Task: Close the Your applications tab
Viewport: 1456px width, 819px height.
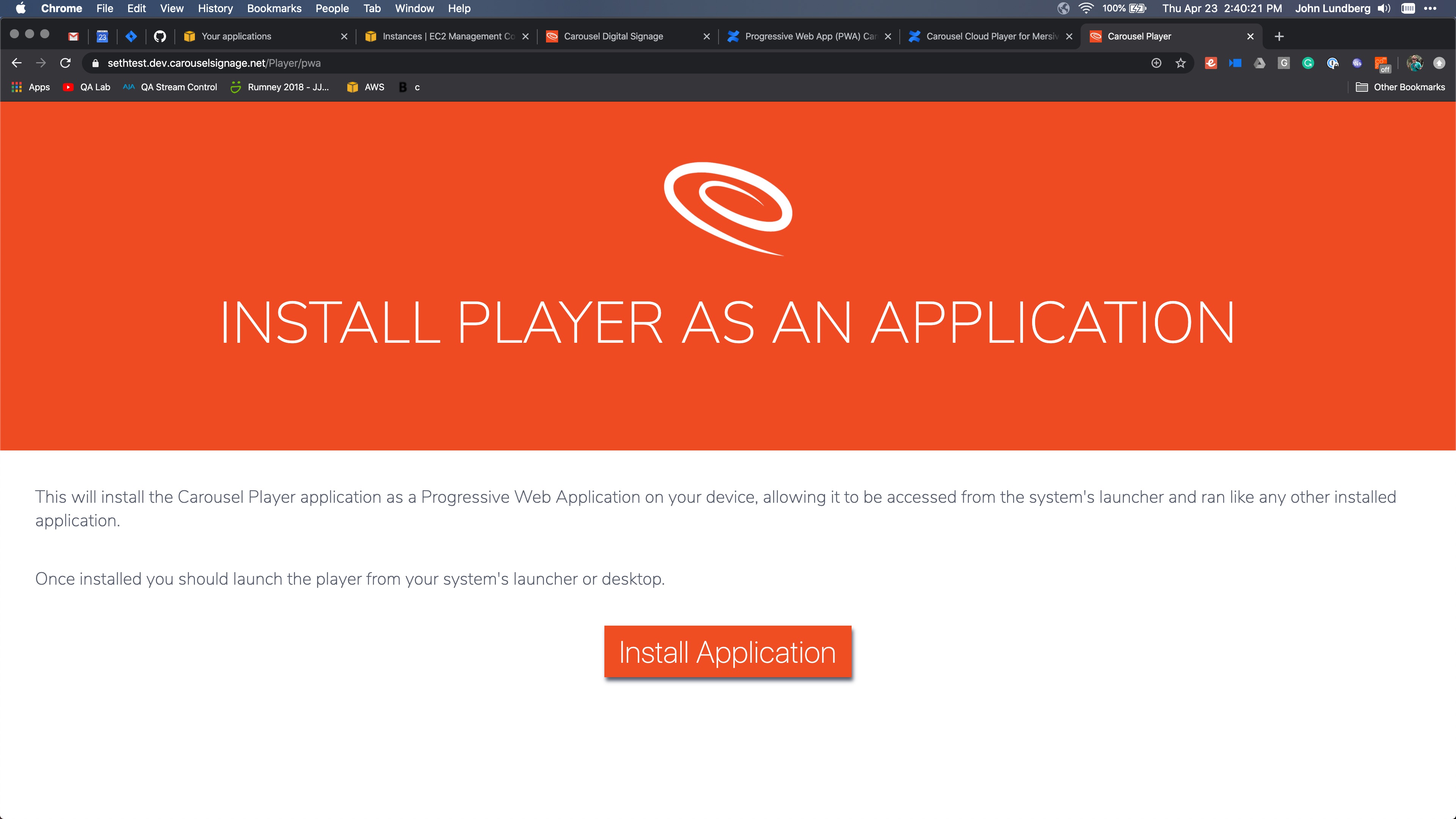Action: 344,36
